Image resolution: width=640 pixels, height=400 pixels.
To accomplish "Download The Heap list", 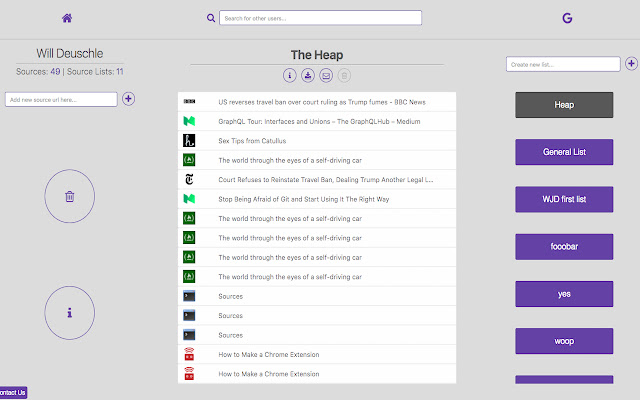I will tap(308, 76).
